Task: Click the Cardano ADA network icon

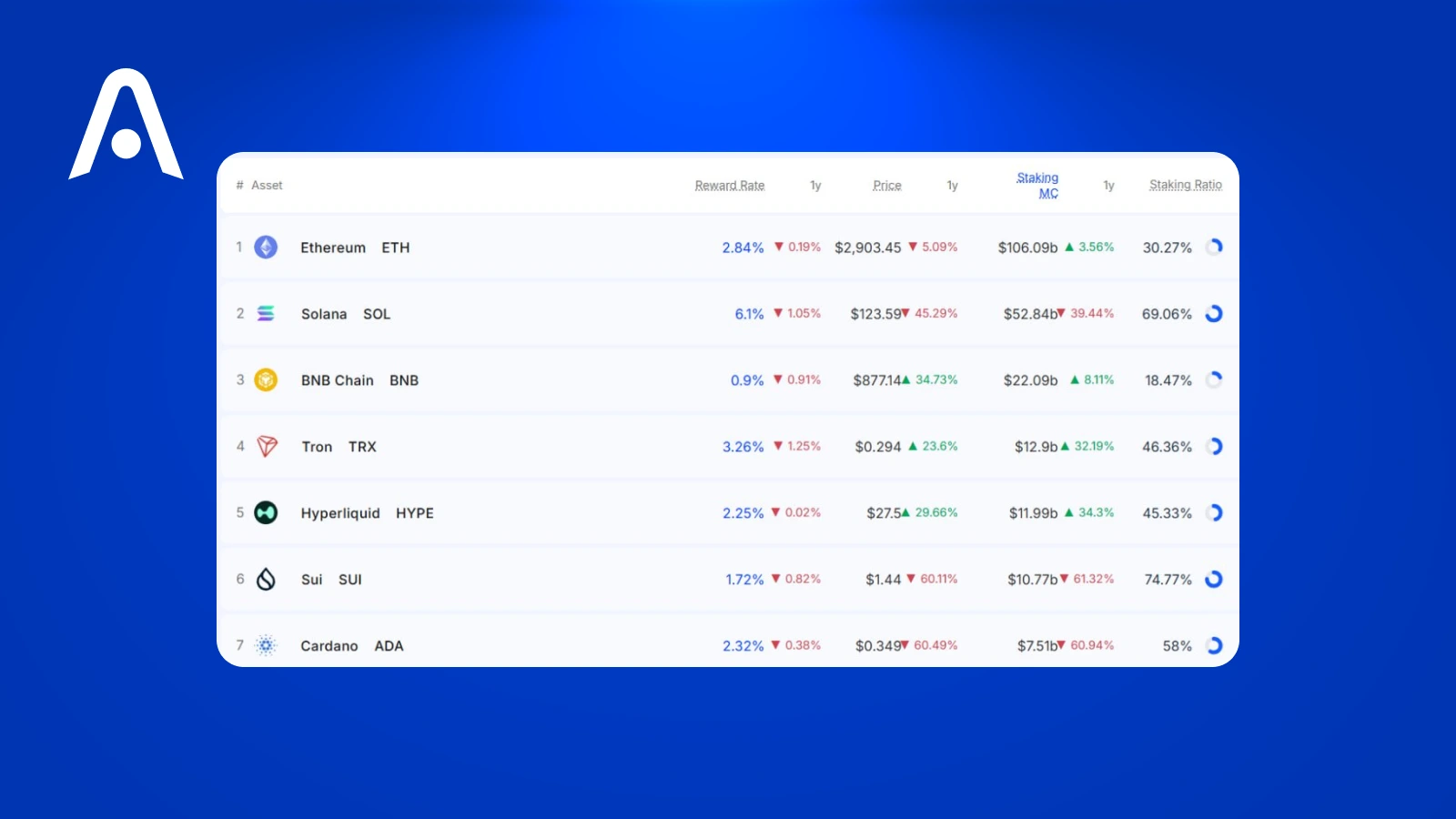Action: 265,645
